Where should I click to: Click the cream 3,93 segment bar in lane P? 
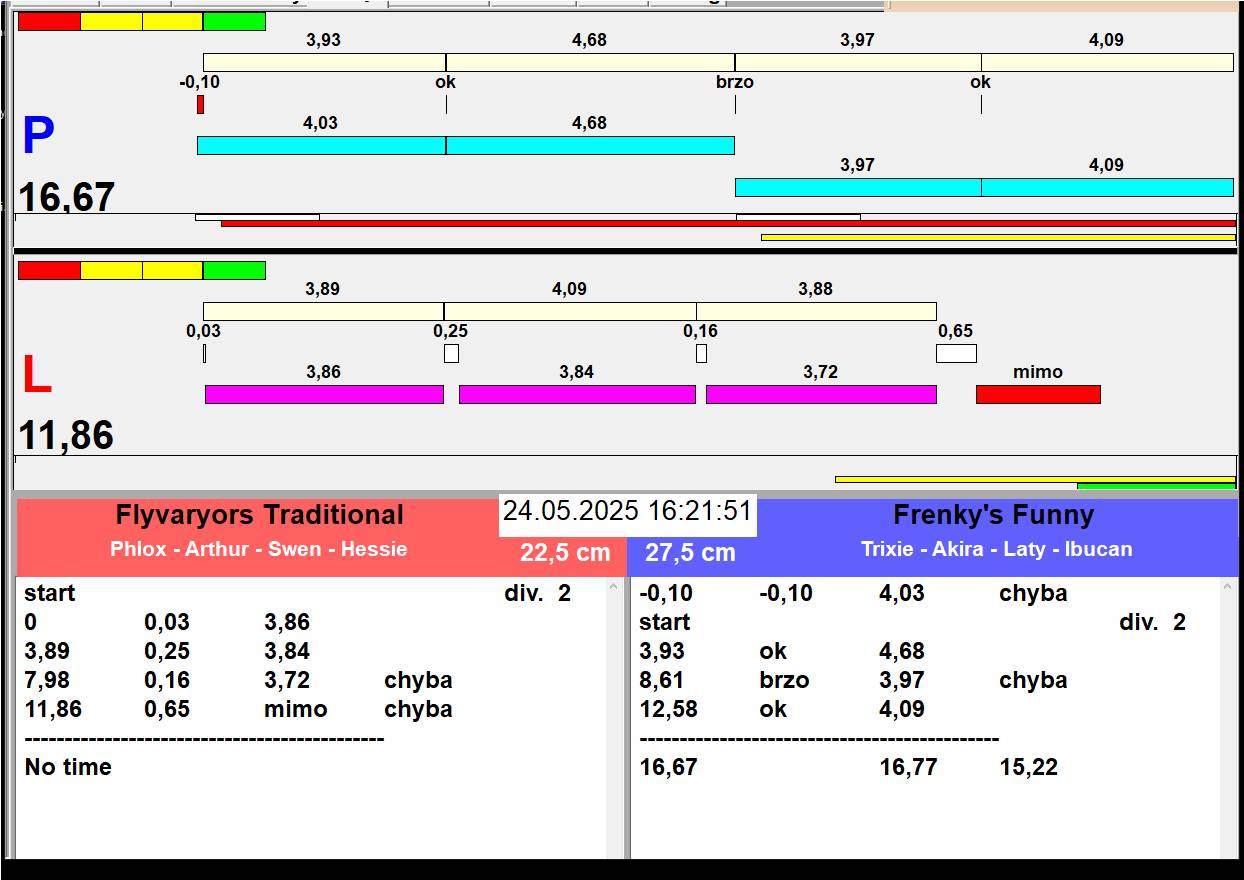click(324, 62)
